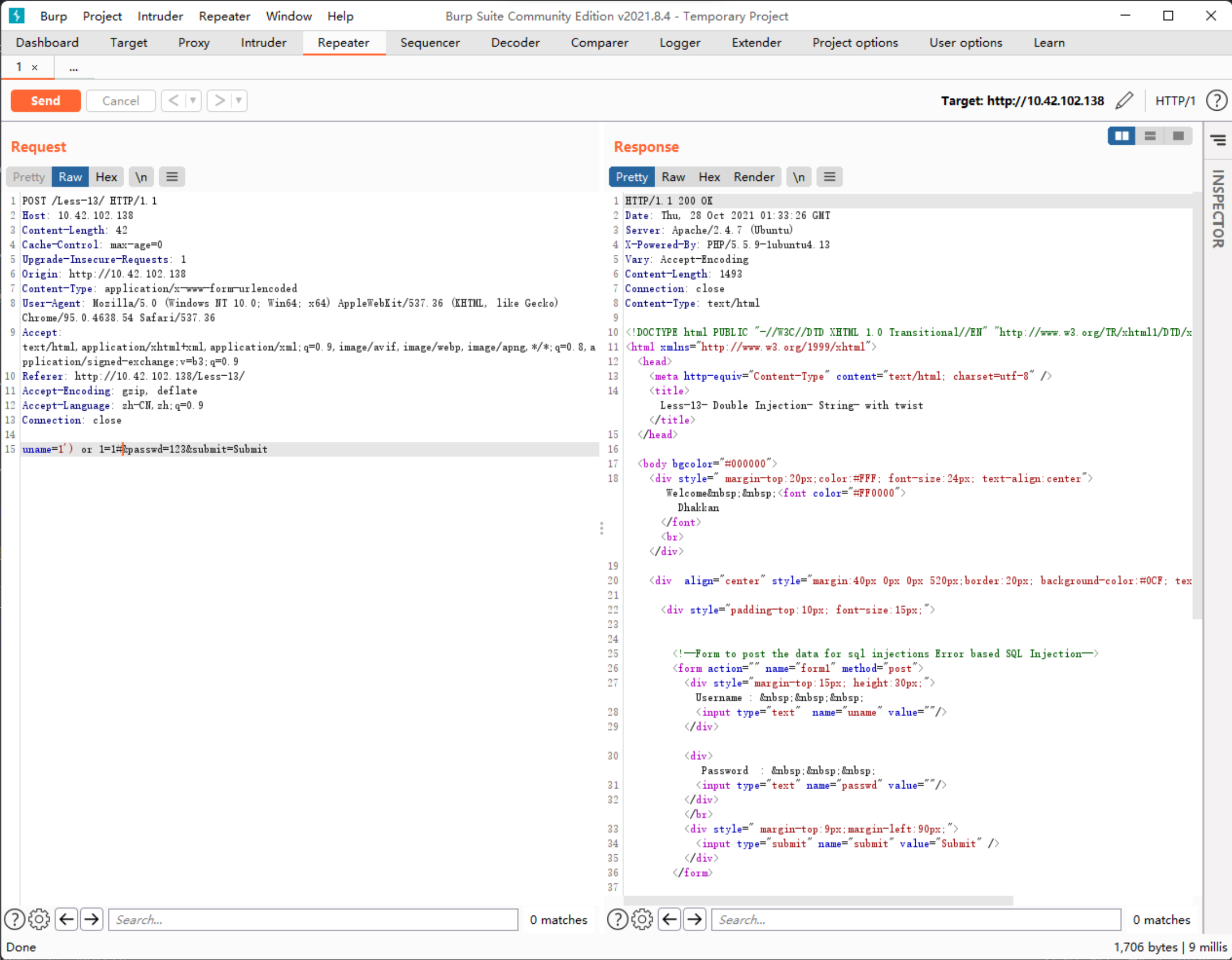Switch the request view to Hex
The height and width of the screenshot is (960, 1232).
(106, 177)
